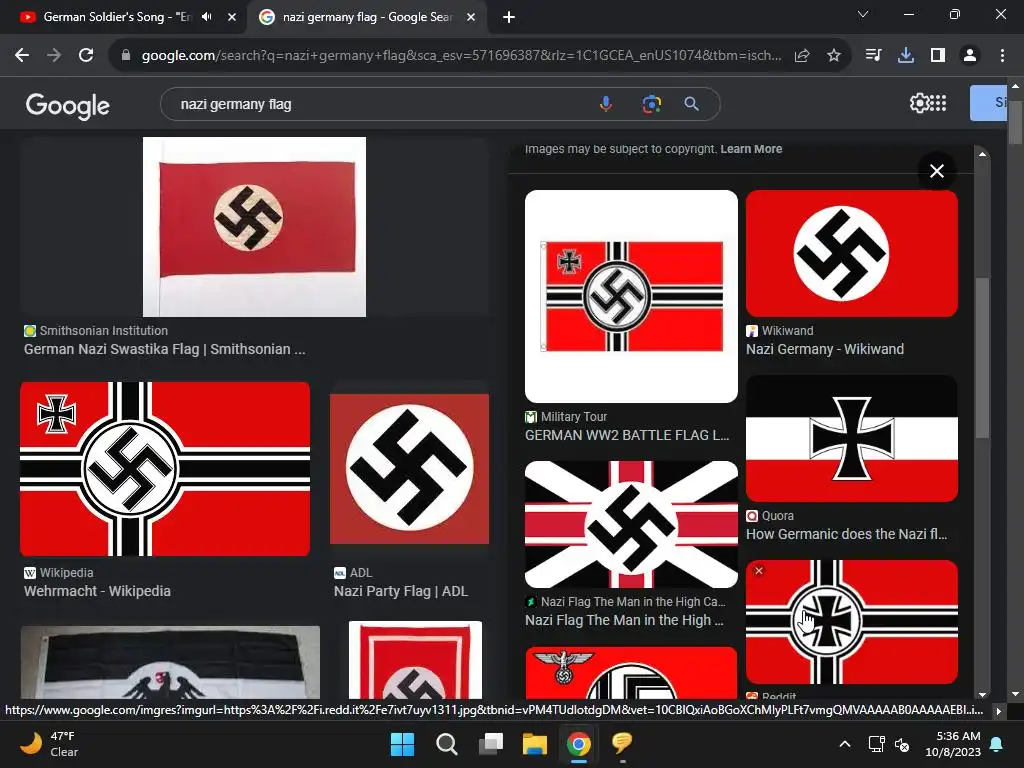
Task: Select the ADL image thumbnail
Action: tap(409, 469)
